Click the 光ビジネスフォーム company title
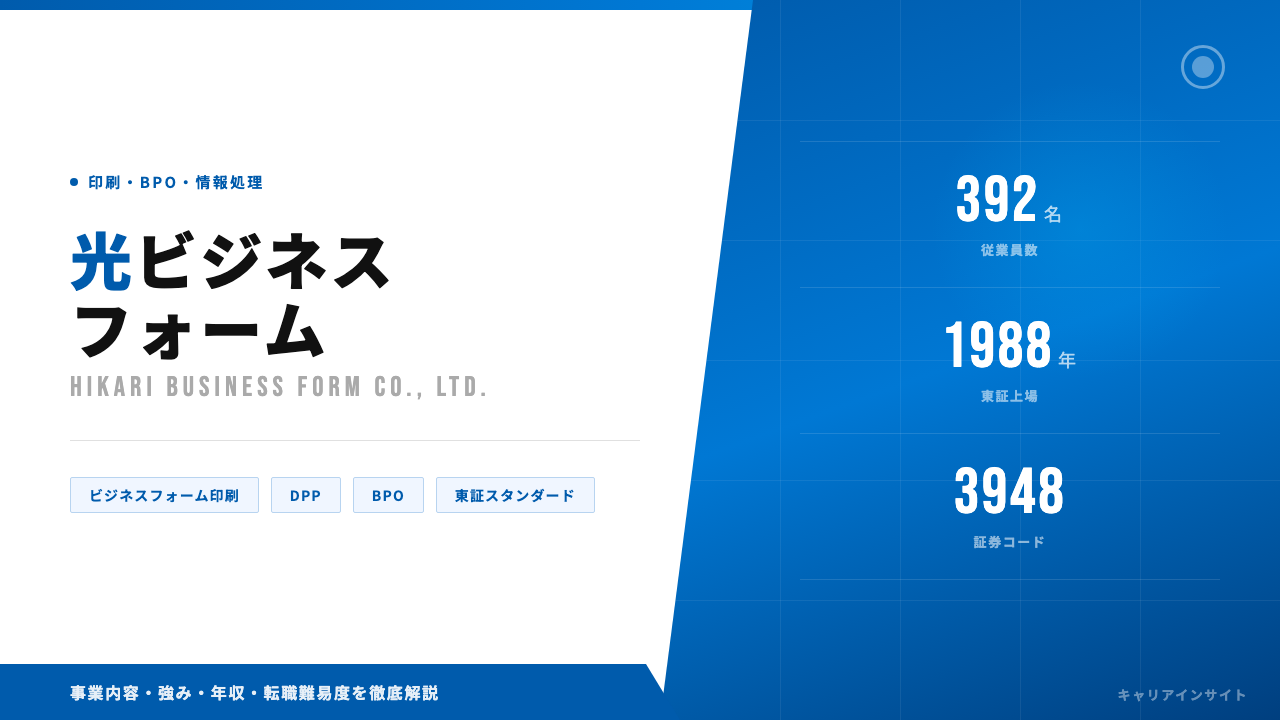 232,296
